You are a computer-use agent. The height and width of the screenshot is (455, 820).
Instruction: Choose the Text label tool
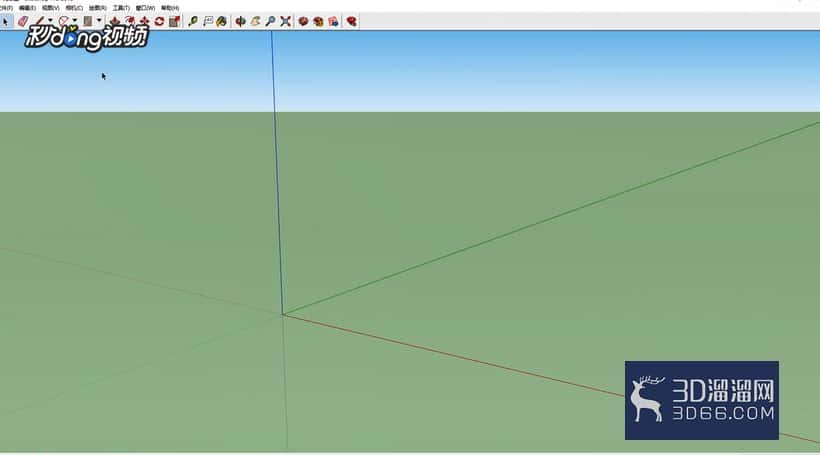pos(208,21)
